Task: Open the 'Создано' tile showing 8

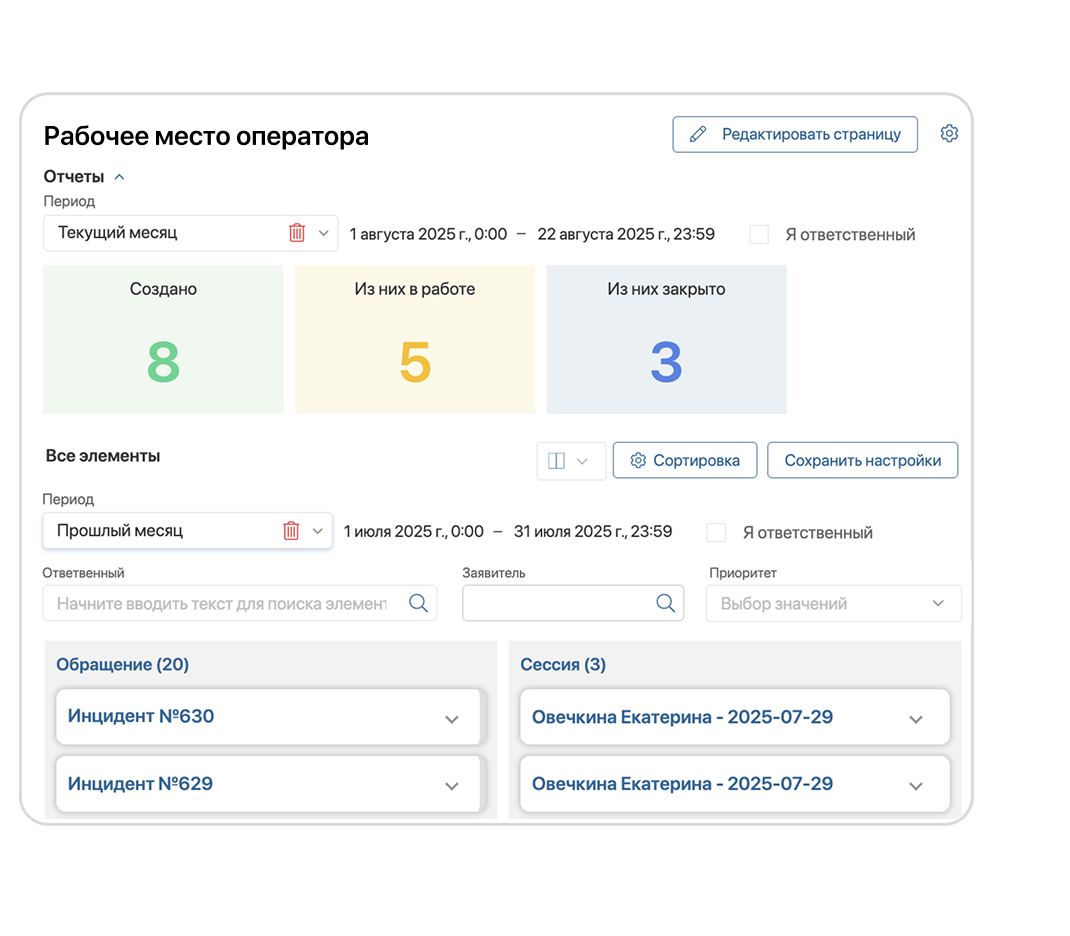Action: click(163, 339)
